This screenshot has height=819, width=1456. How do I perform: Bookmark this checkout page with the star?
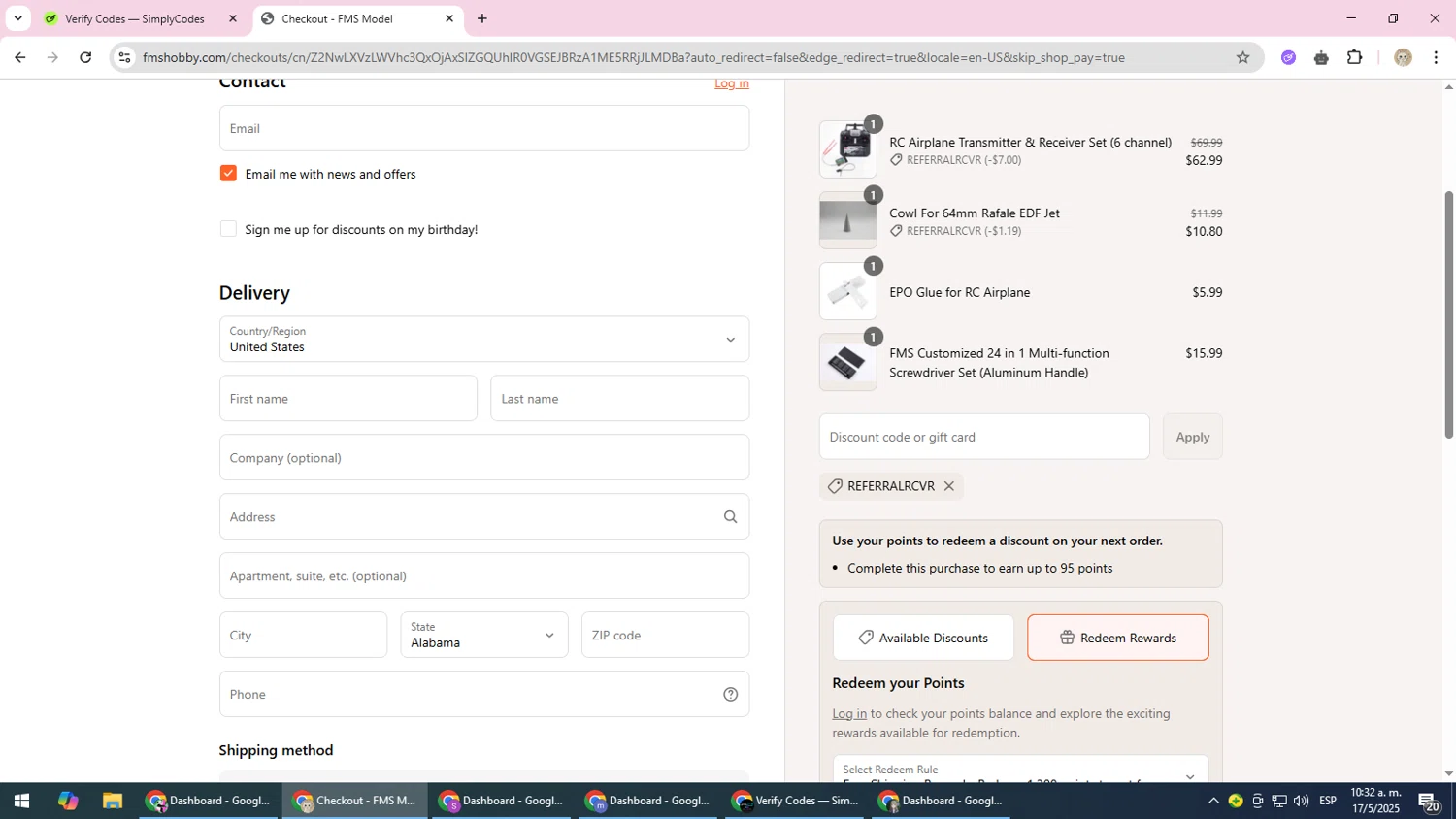coord(1242,57)
